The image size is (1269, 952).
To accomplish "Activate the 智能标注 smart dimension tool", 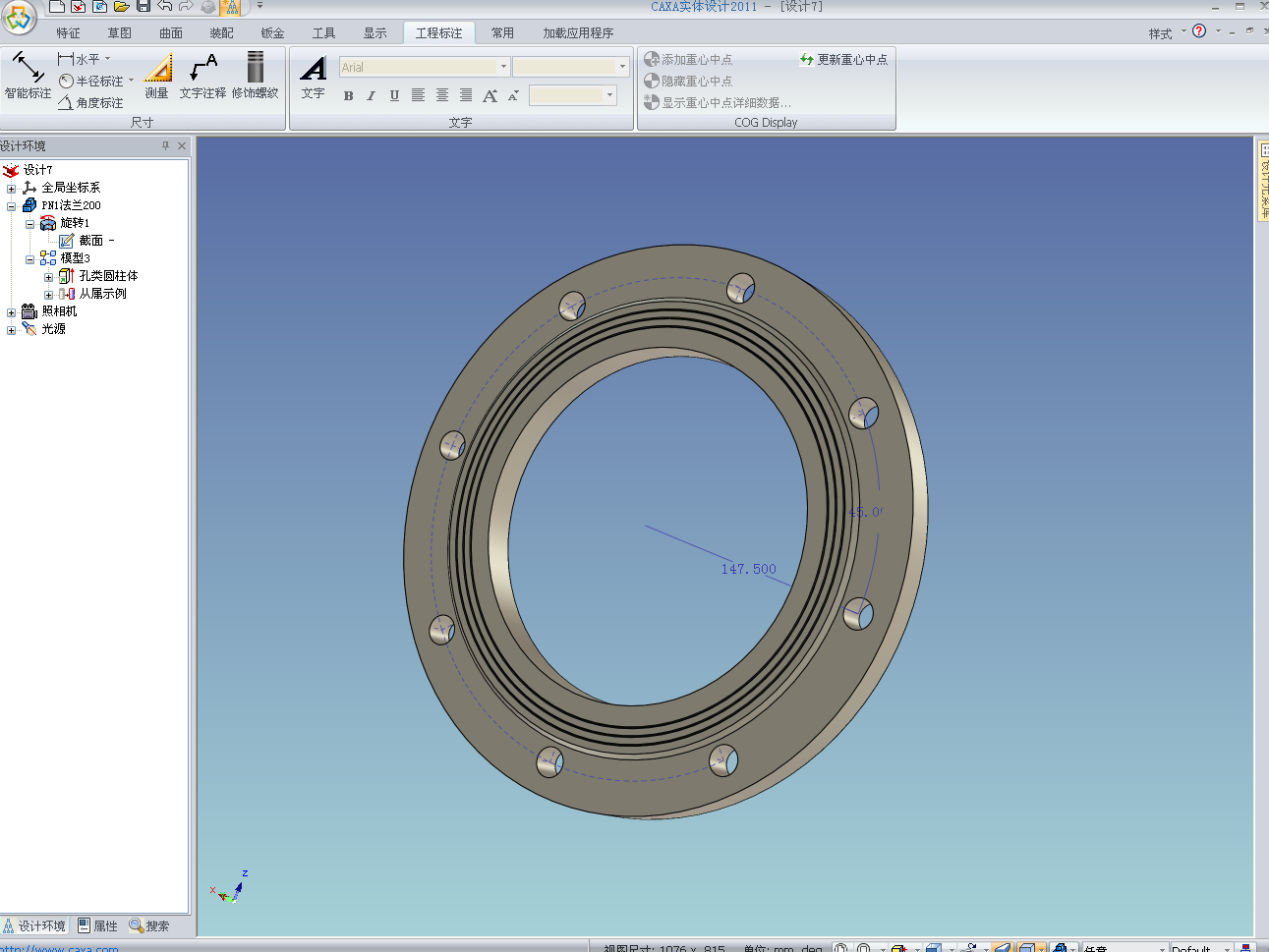I will 28,76.
